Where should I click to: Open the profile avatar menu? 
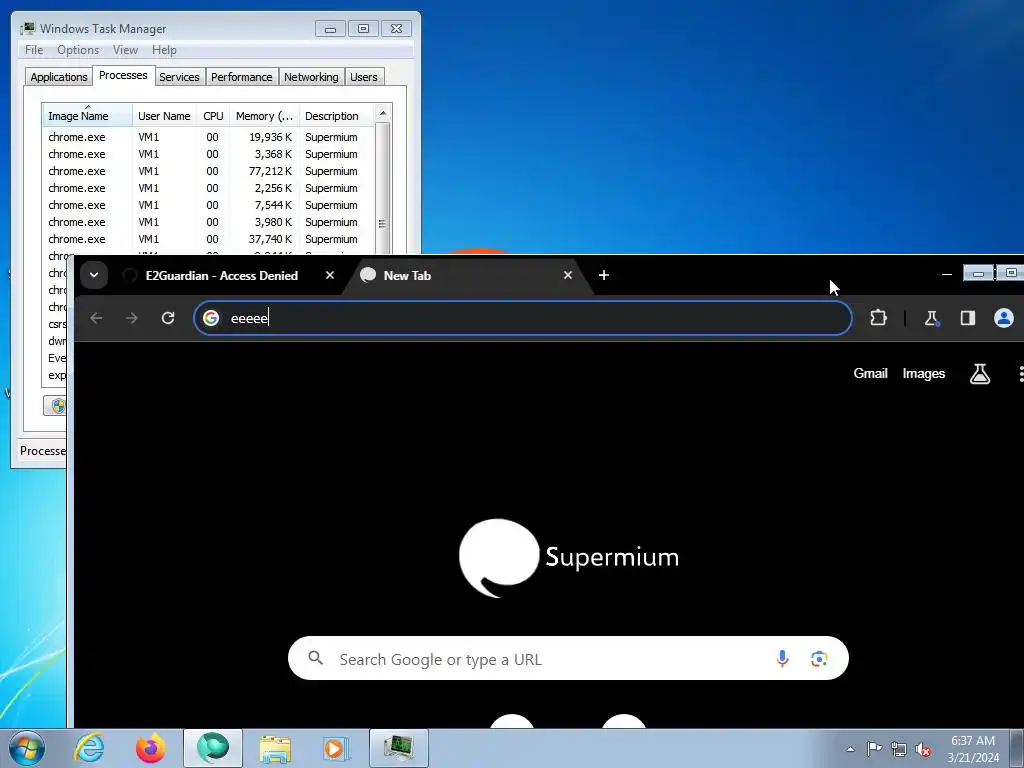pyautogui.click(x=1003, y=318)
